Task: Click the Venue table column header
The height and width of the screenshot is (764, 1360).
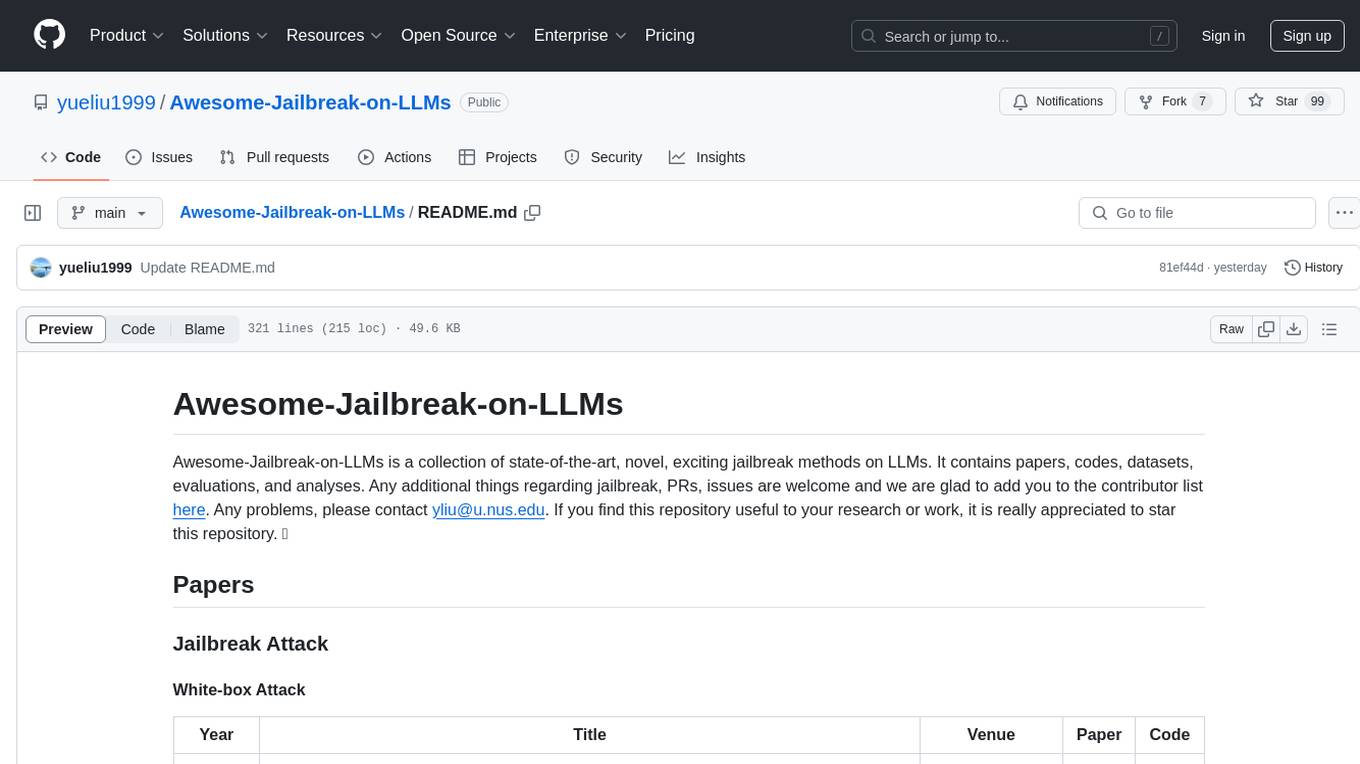Action: click(991, 734)
